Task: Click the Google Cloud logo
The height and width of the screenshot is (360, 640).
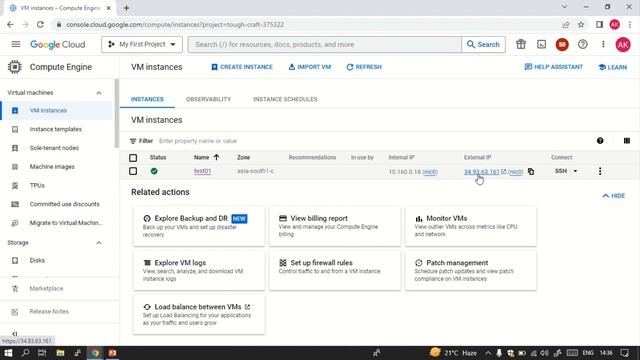Action: click(x=58, y=44)
